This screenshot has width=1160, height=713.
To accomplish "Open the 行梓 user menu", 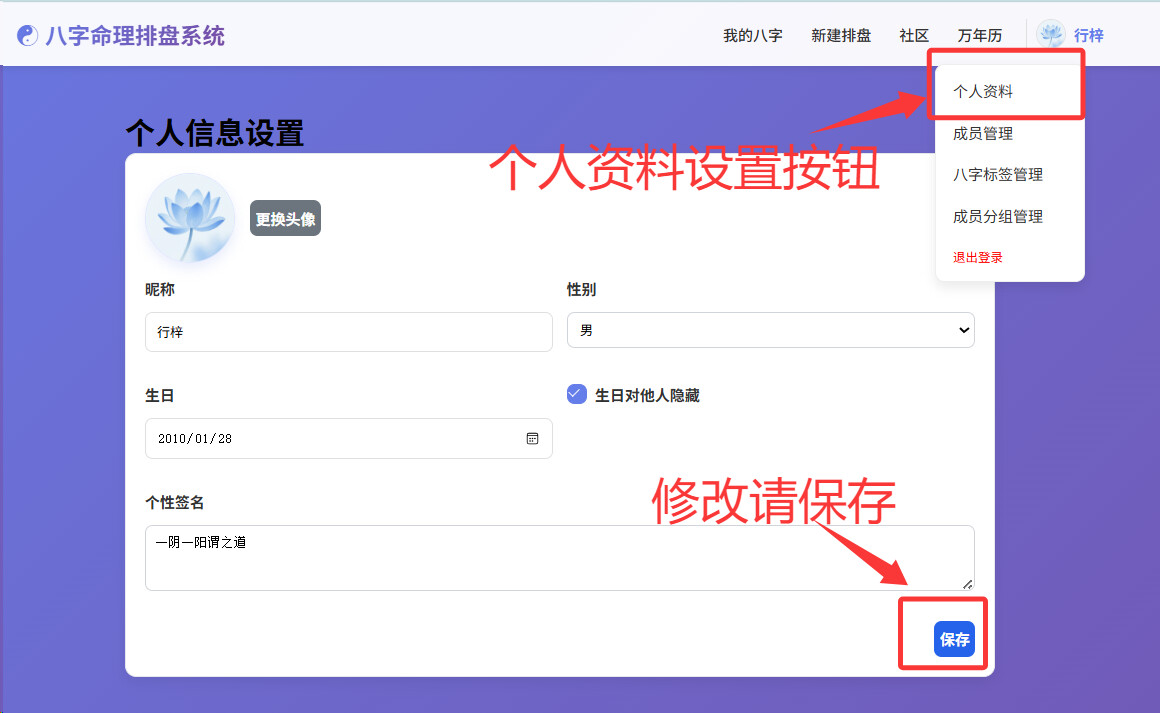I will [x=1088, y=36].
